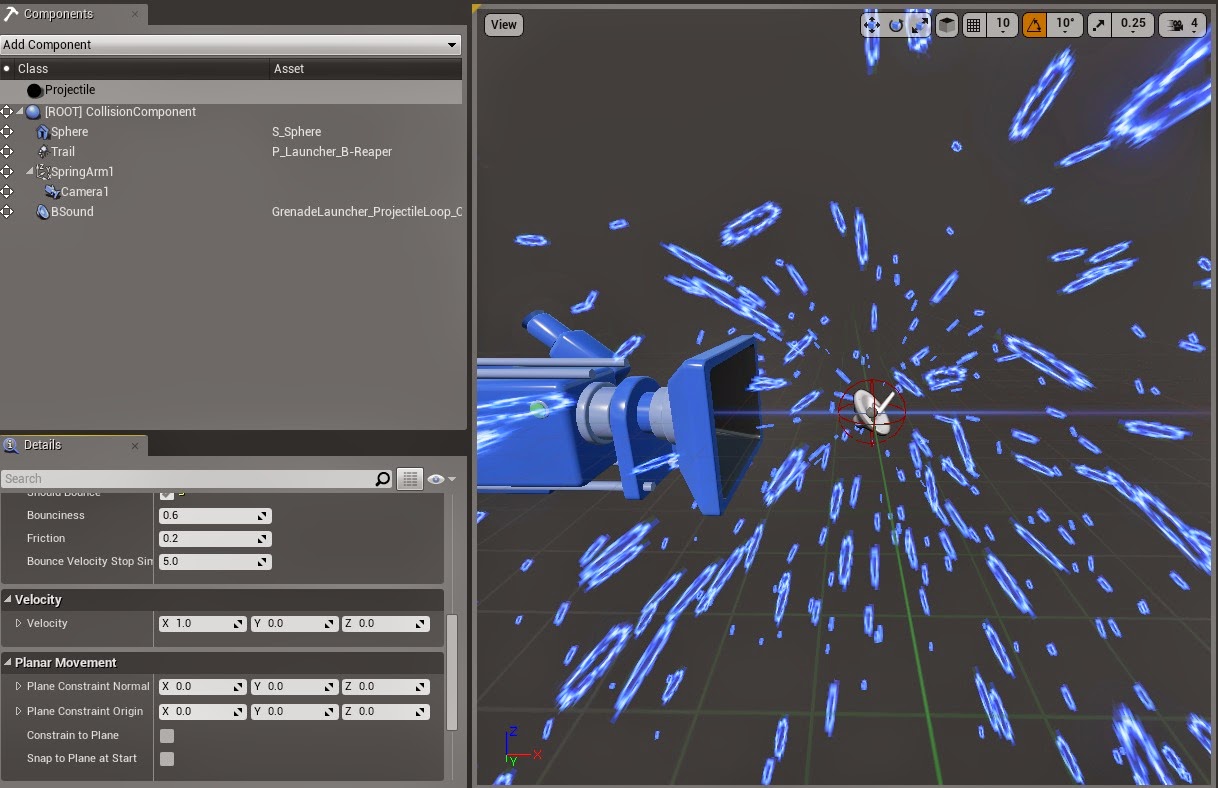The height and width of the screenshot is (788, 1218).
Task: Select the projectile sphere in viewport
Action: click(x=872, y=410)
